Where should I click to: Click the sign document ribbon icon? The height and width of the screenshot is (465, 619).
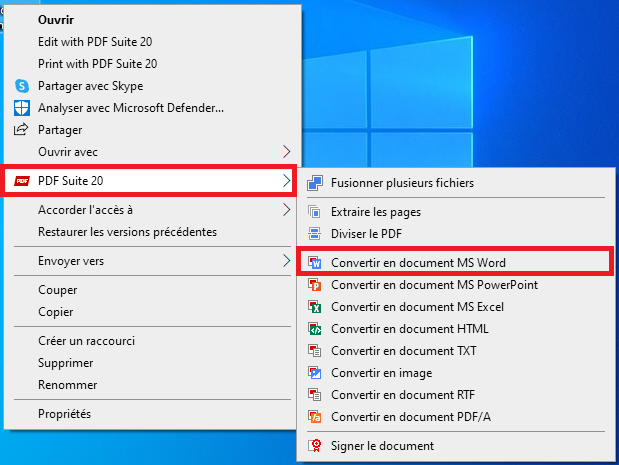click(x=315, y=446)
